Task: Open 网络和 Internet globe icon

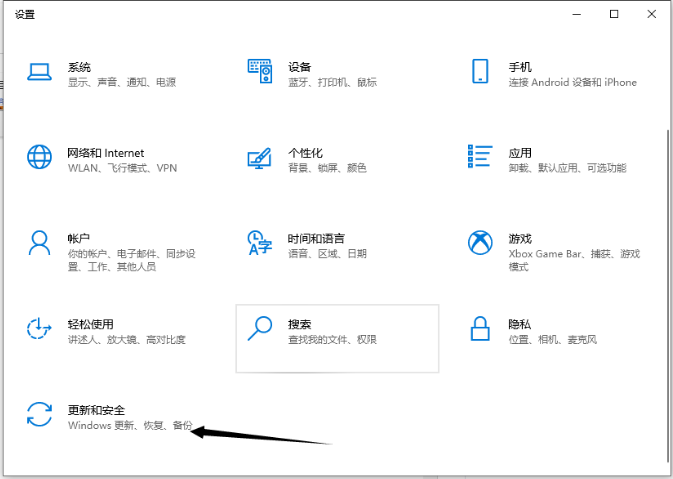Action: [x=39, y=158]
